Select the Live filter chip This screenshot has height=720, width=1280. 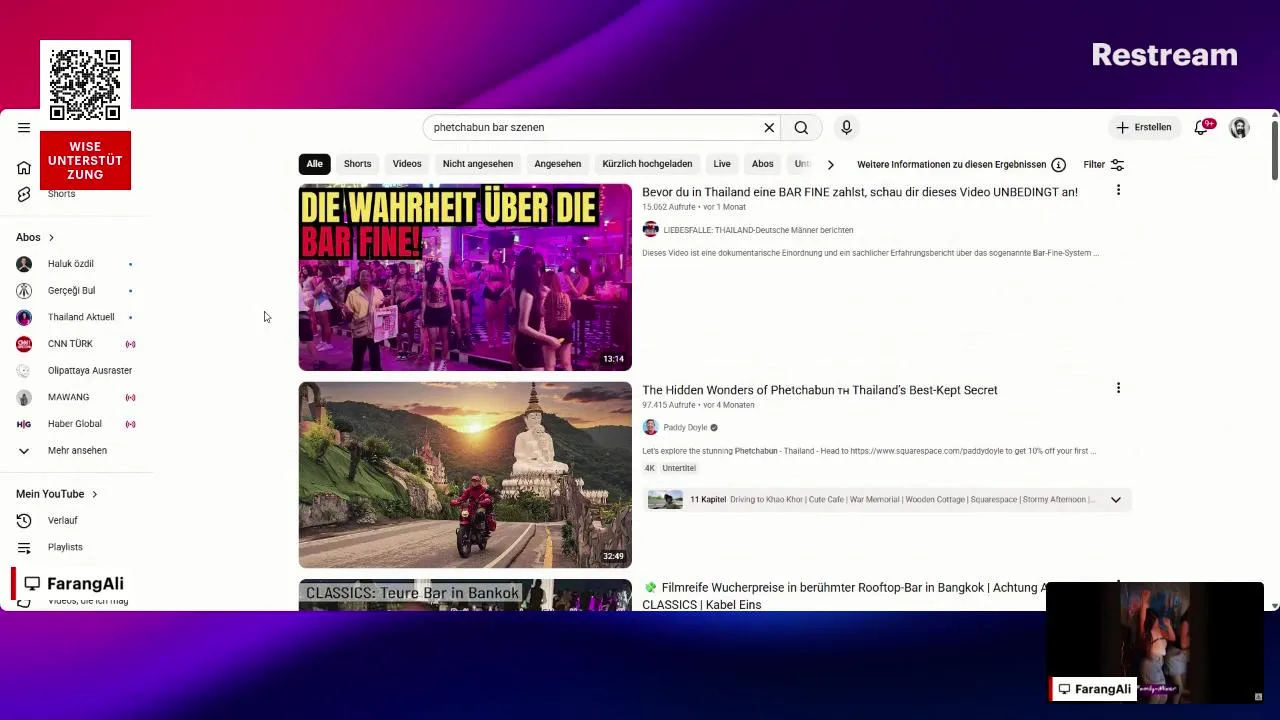coord(722,164)
